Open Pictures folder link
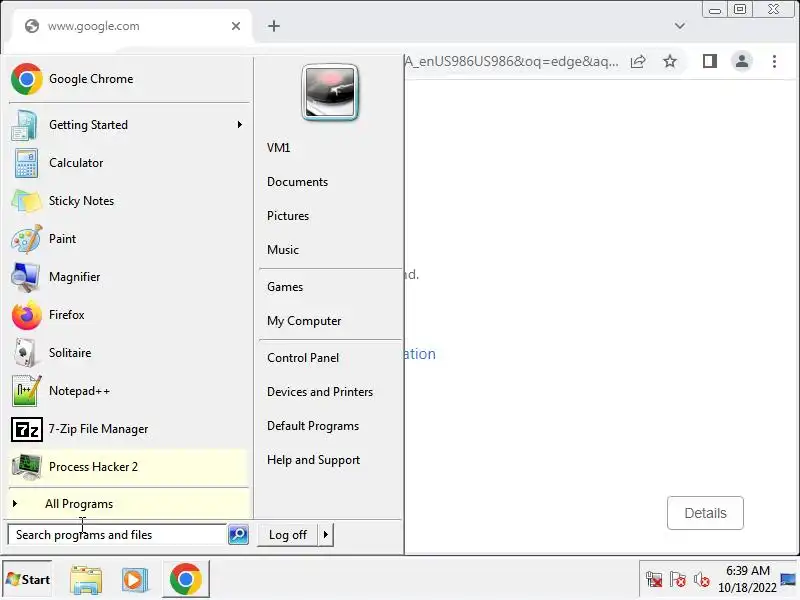800x600 pixels. click(x=288, y=216)
